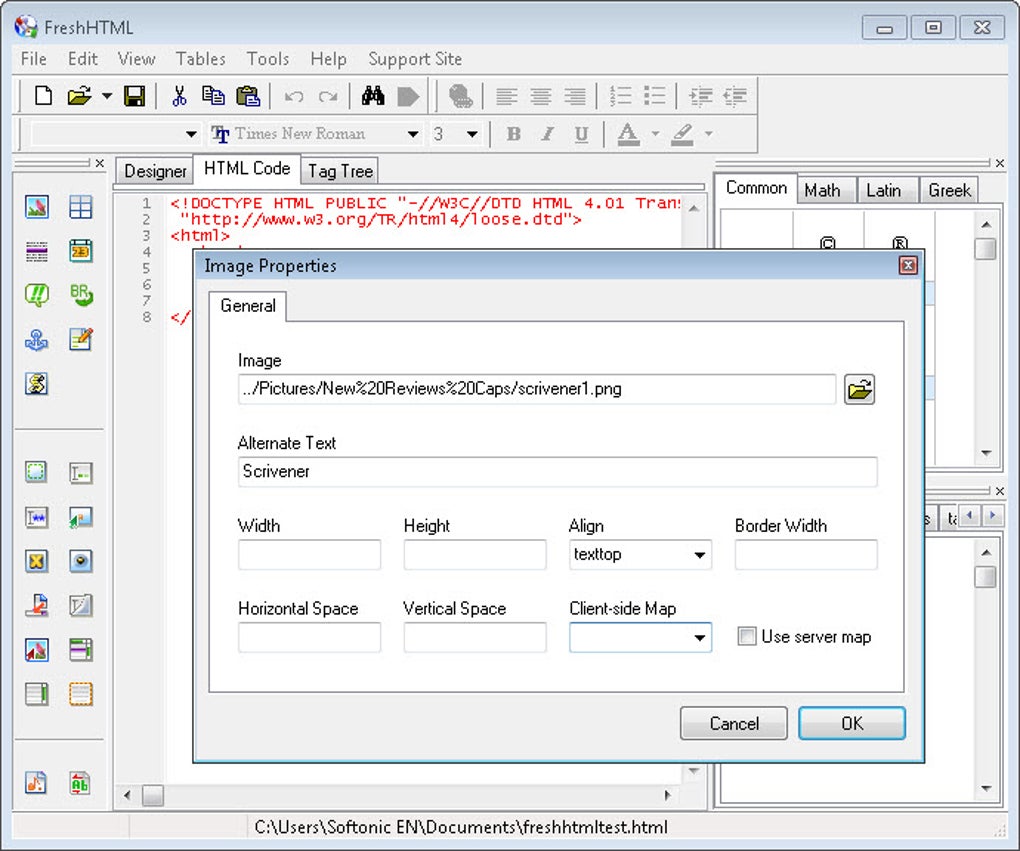The height and width of the screenshot is (851, 1020).
Task: Insert a line break with the BR icon
Action: 81,295
